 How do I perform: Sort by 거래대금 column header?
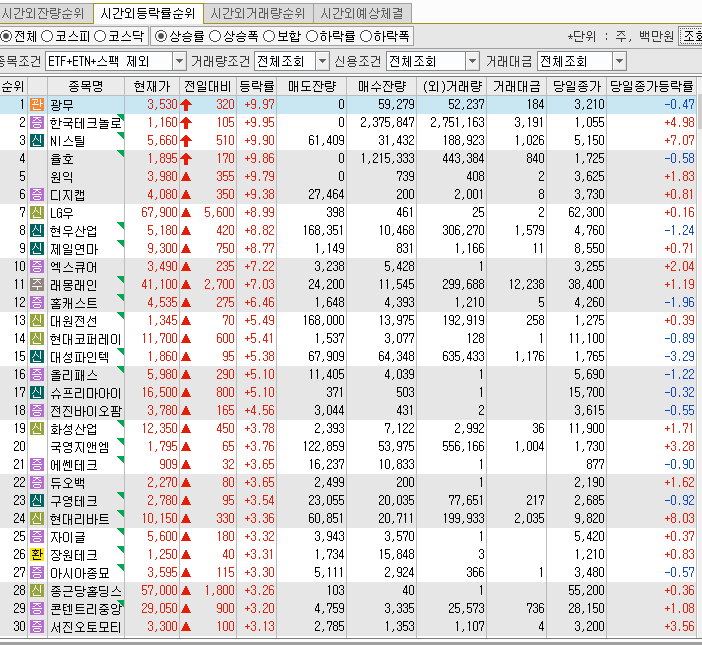(x=517, y=86)
